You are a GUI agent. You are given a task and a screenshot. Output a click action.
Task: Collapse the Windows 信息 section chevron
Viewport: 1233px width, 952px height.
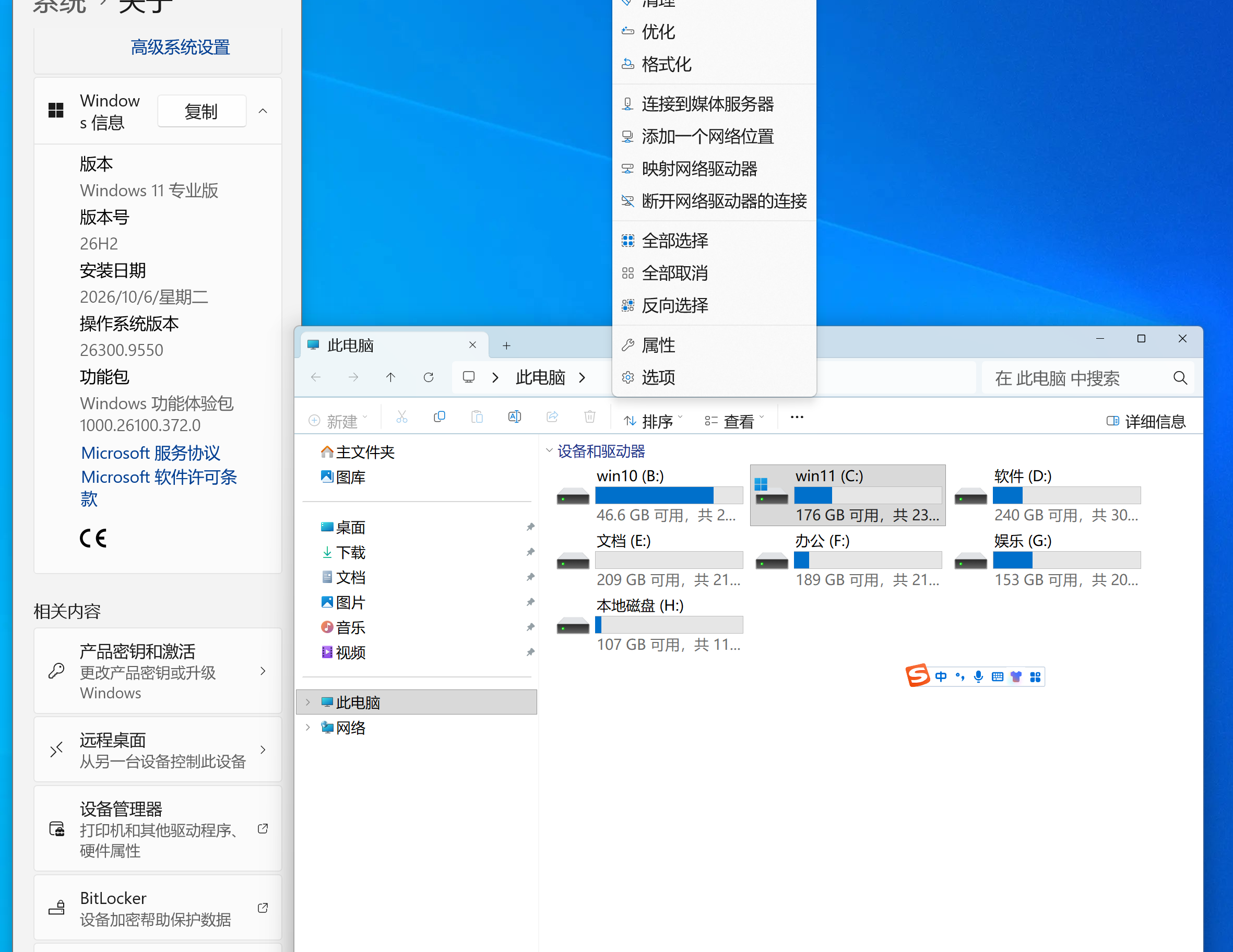pos(263,111)
